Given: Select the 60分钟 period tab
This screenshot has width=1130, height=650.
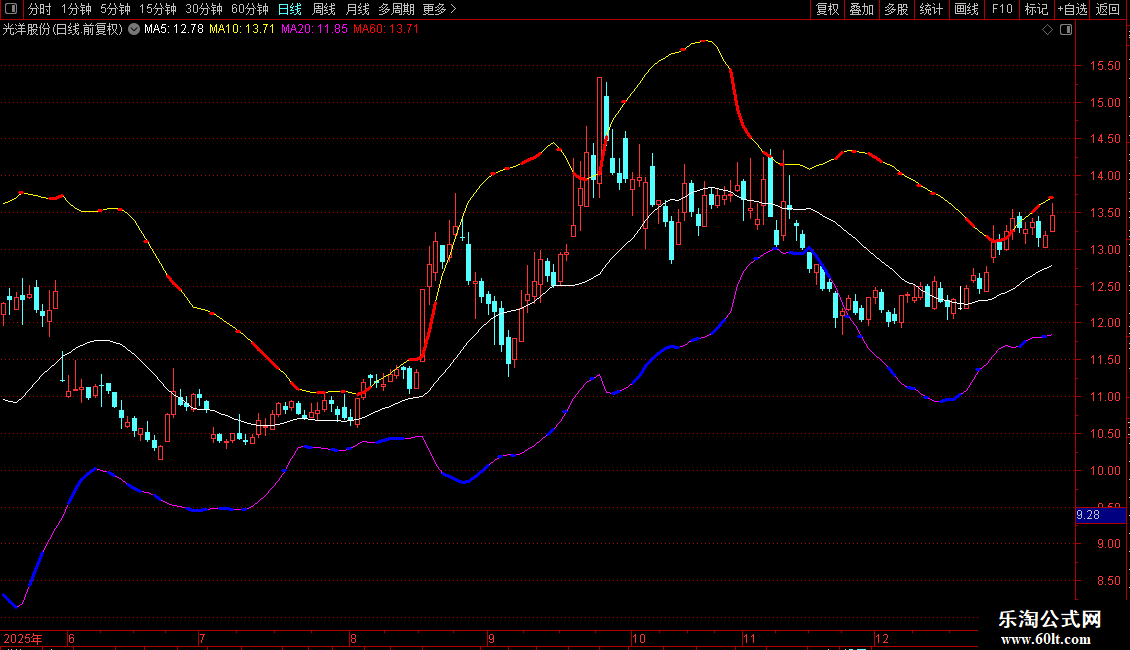Looking at the screenshot, I should click(249, 9).
